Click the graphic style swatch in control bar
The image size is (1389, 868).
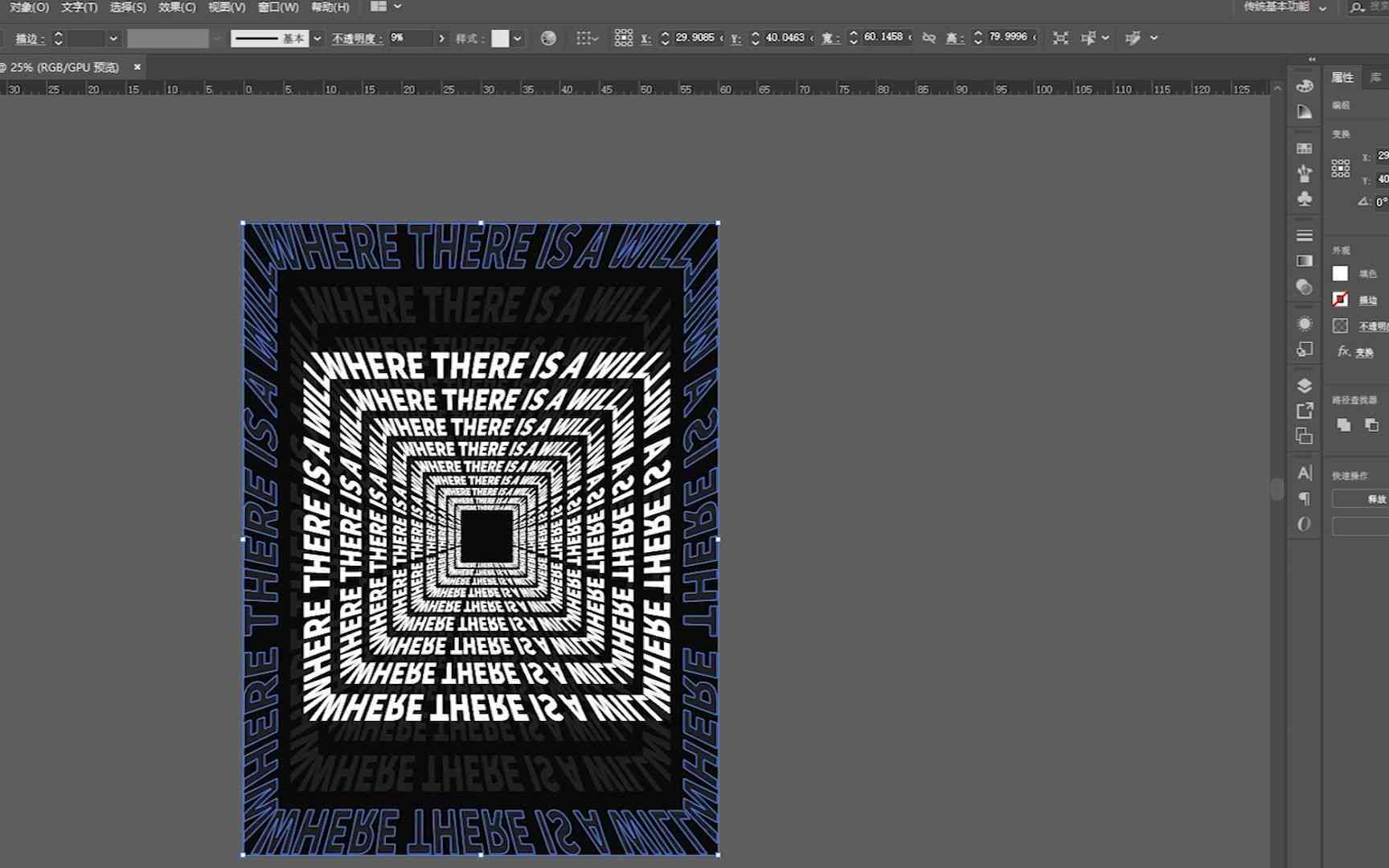pyautogui.click(x=500, y=38)
